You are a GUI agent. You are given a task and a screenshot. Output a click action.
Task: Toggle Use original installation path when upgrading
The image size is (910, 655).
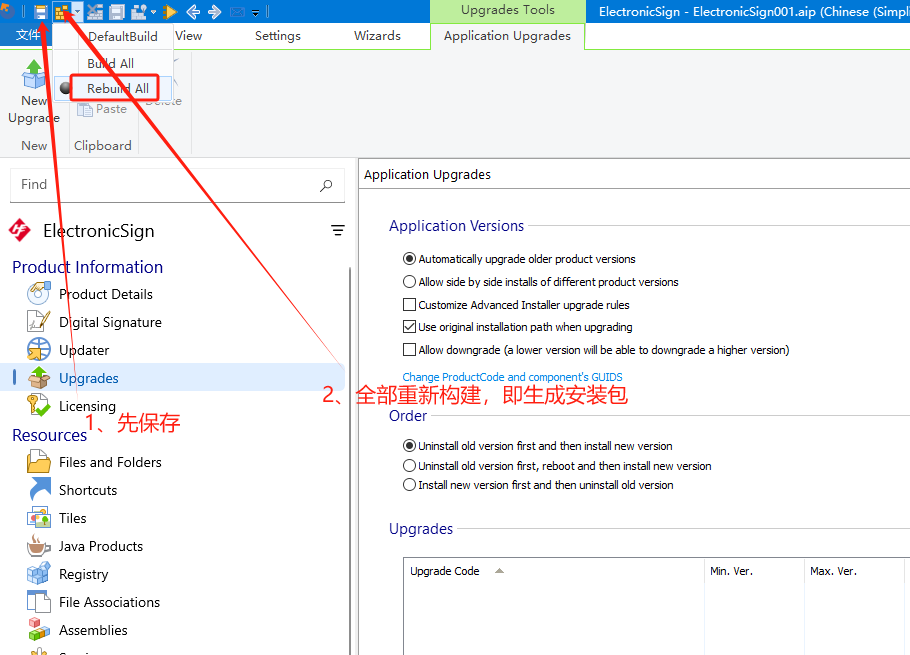click(x=409, y=327)
